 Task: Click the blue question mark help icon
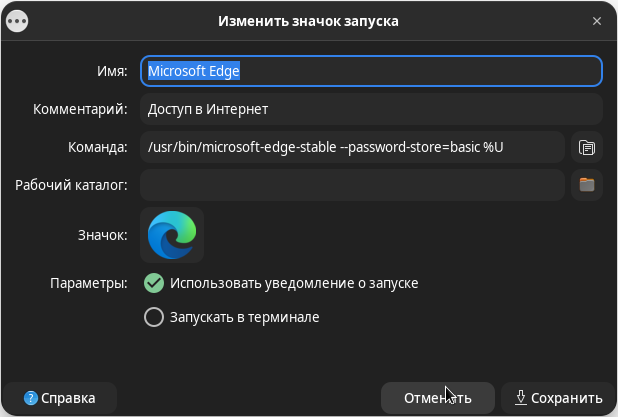click(x=31, y=398)
